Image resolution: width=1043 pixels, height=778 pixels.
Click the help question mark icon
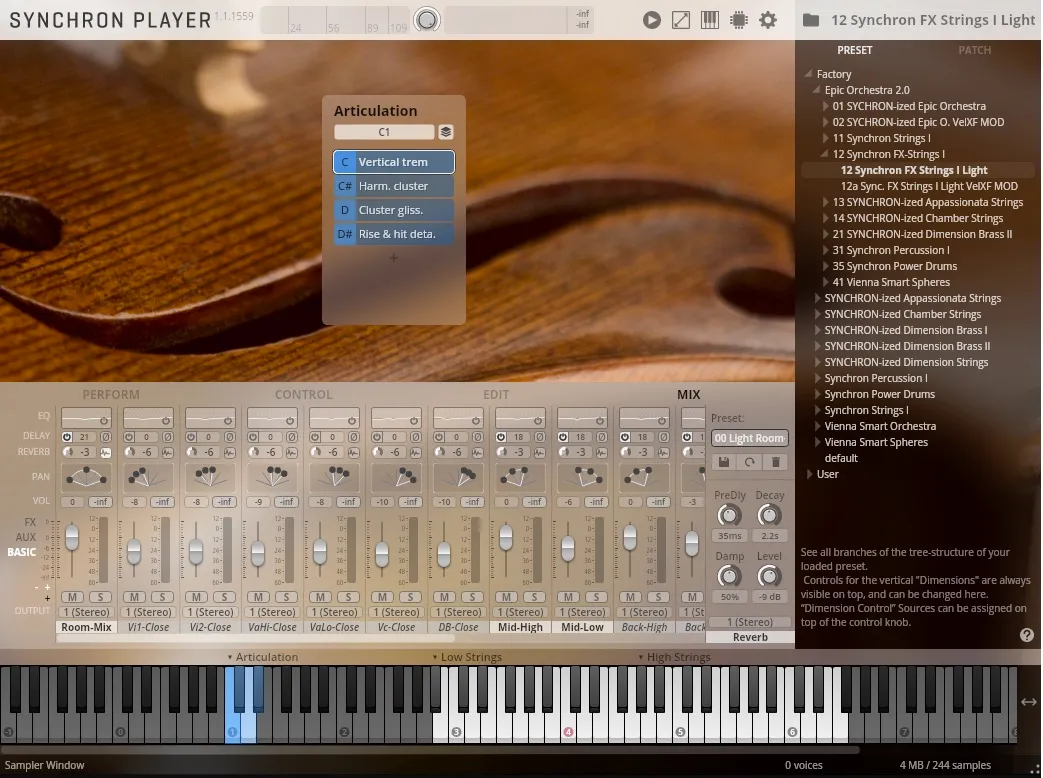click(x=1026, y=635)
